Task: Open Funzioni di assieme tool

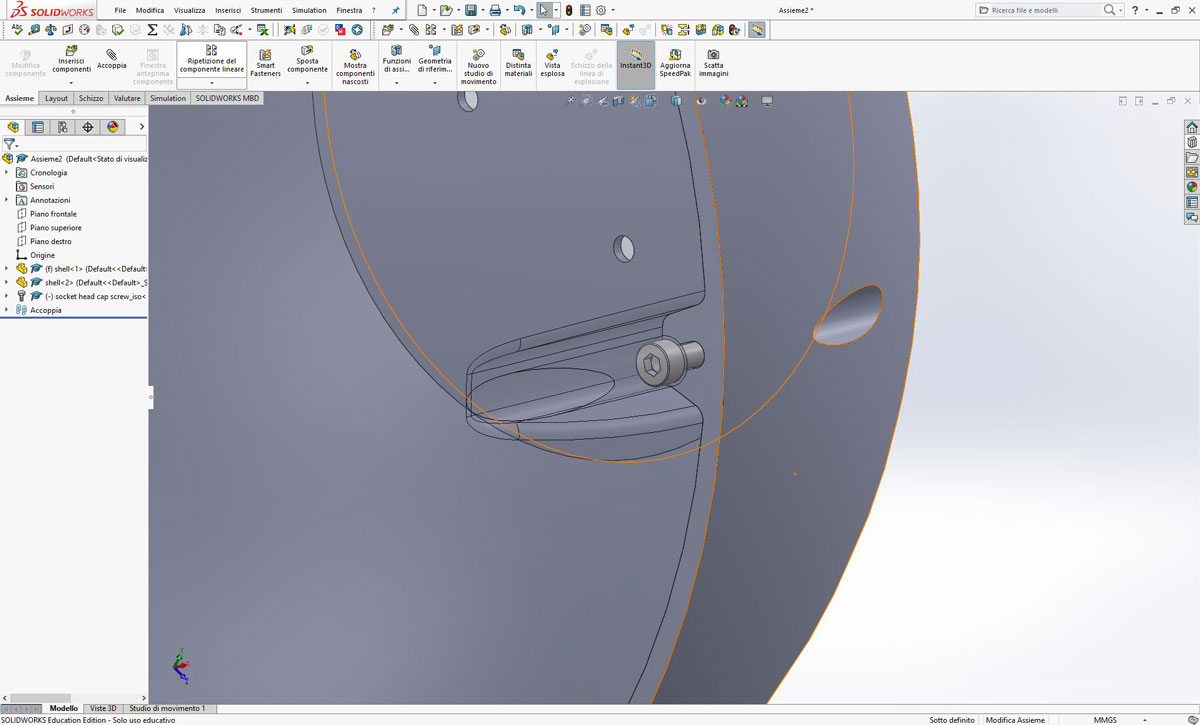Action: coord(397,59)
